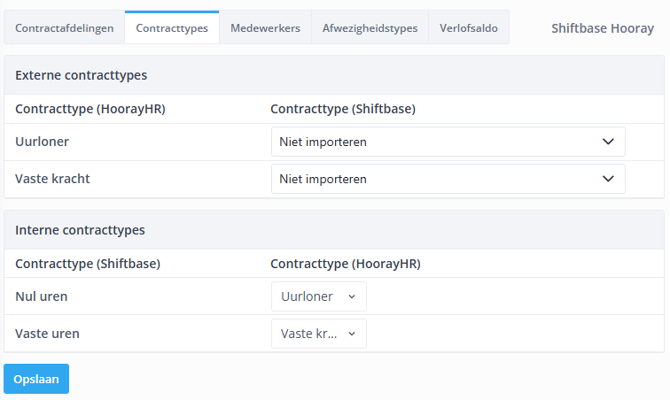Go to the Afwezigheidstypes tab

pyautogui.click(x=370, y=28)
